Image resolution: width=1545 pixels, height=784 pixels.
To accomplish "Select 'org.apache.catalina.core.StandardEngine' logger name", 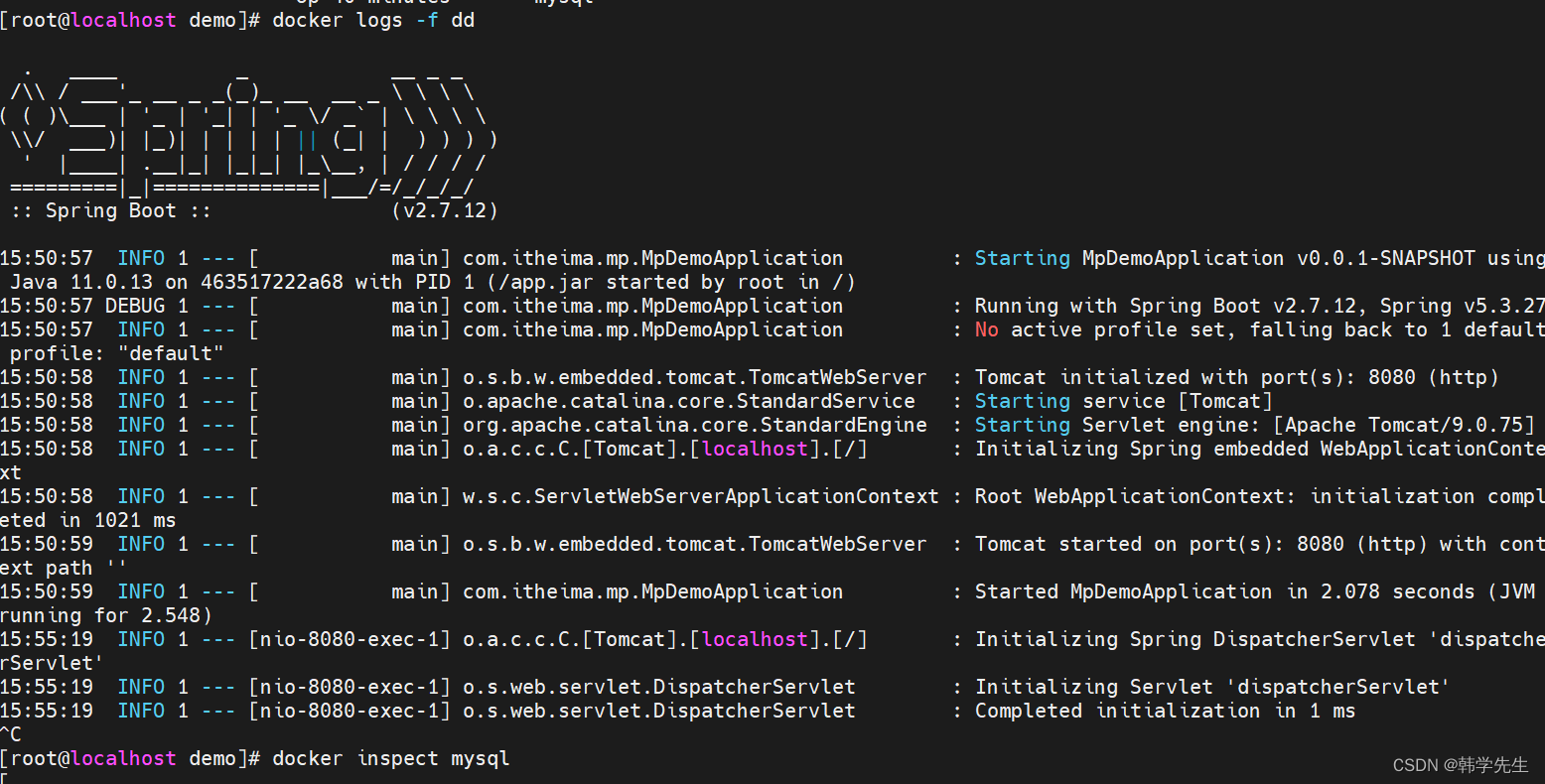I will point(695,425).
